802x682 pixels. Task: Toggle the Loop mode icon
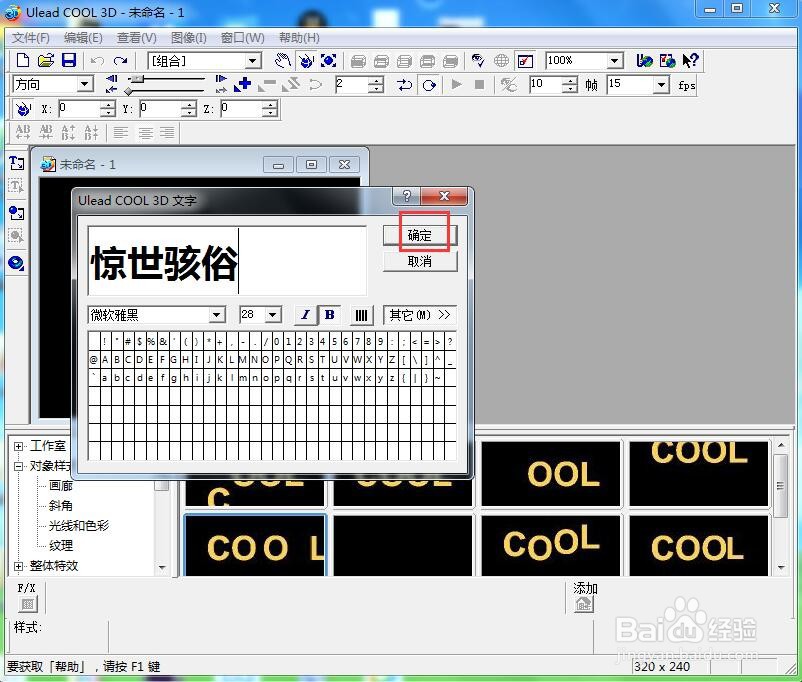coord(429,84)
